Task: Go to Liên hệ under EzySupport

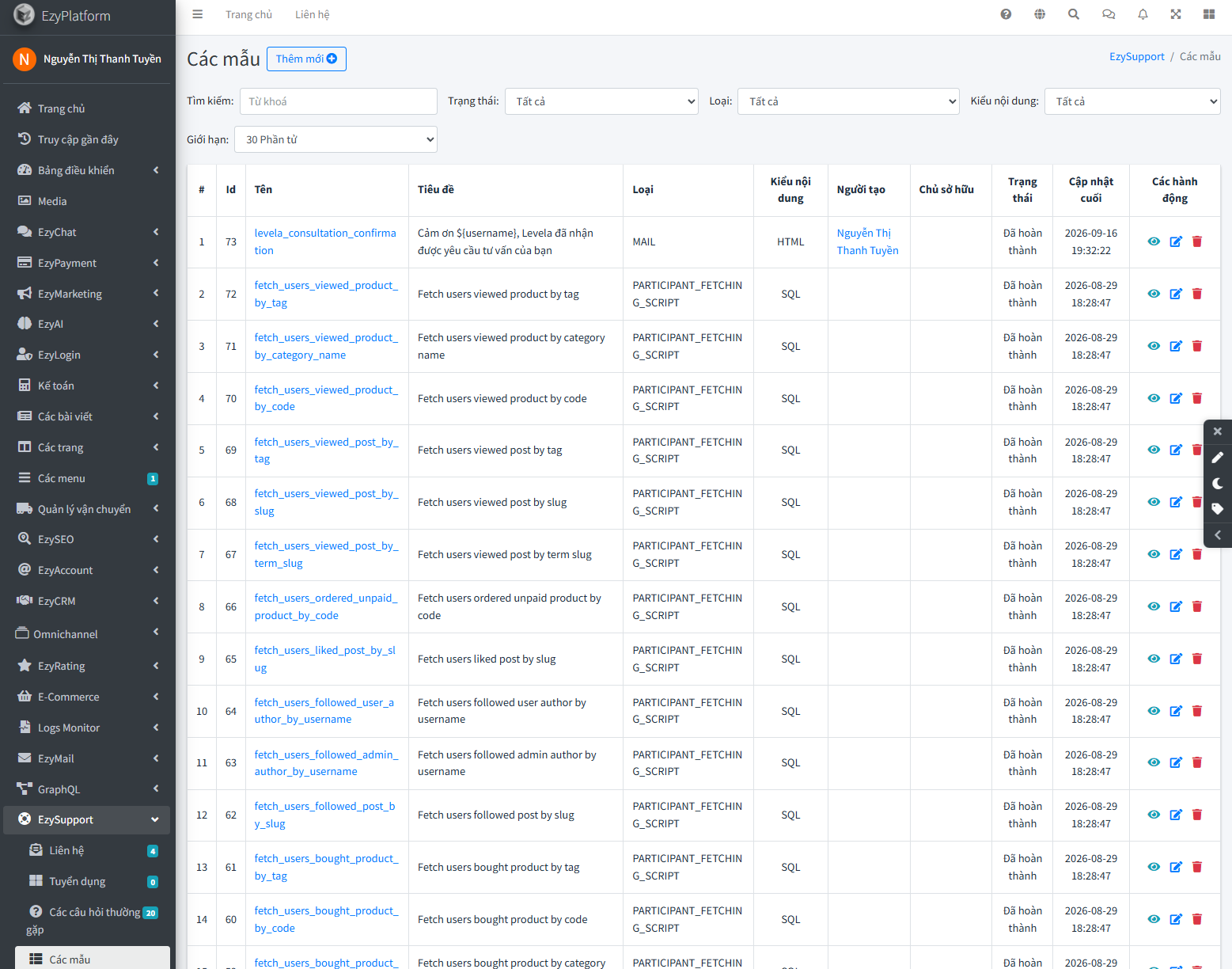Action: 93,850
